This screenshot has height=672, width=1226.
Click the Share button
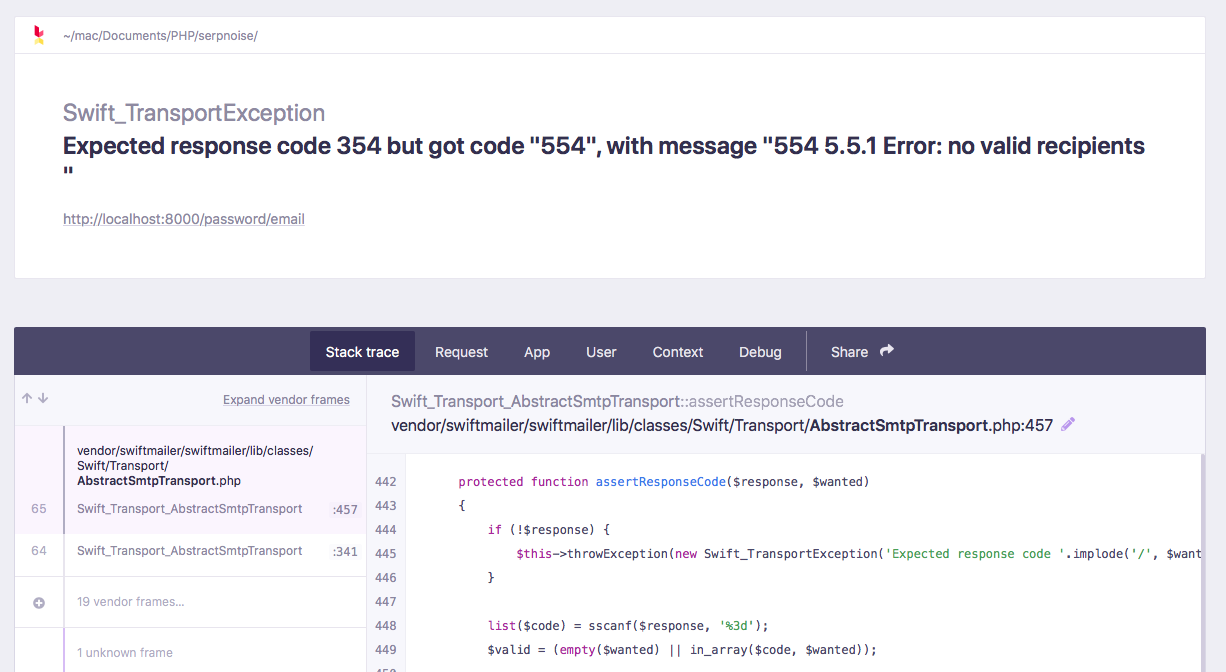pos(862,352)
